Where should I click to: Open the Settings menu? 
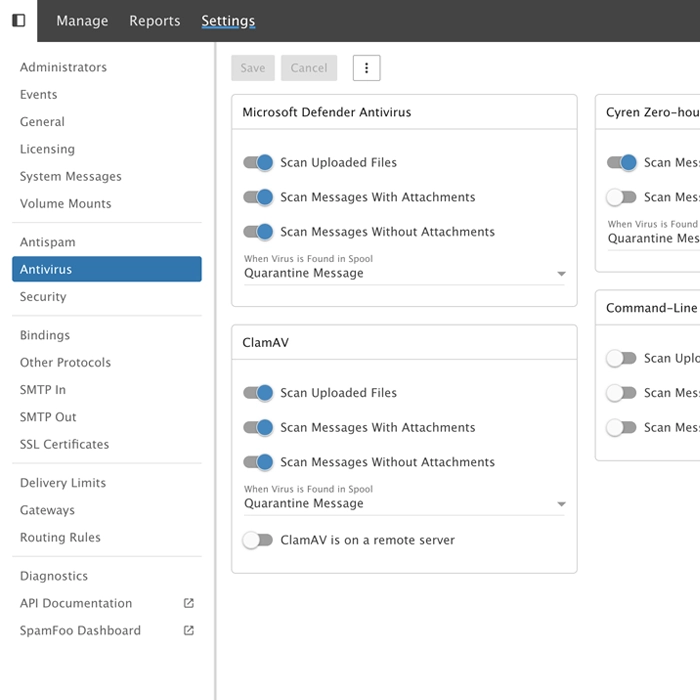coord(228,21)
